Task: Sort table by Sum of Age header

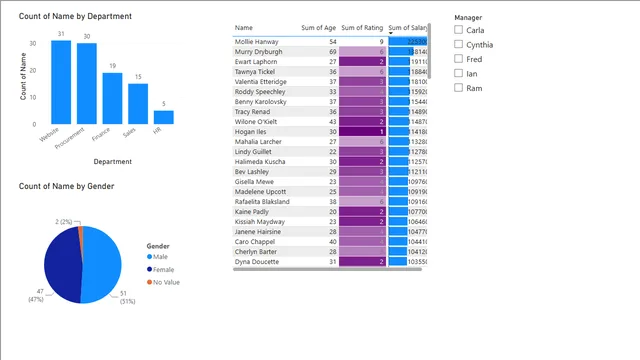Action: (318, 28)
